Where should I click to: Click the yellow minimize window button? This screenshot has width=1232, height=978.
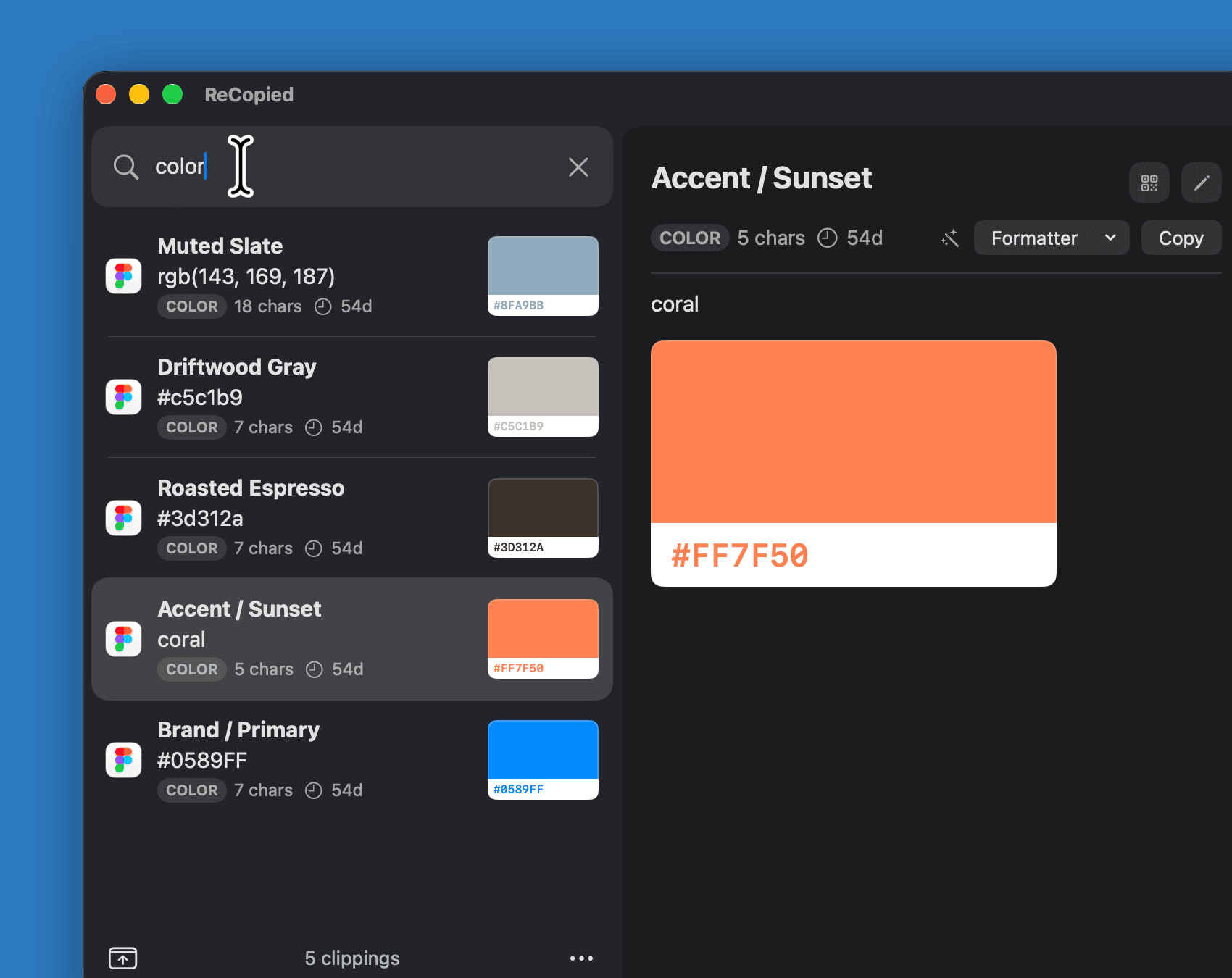[139, 94]
